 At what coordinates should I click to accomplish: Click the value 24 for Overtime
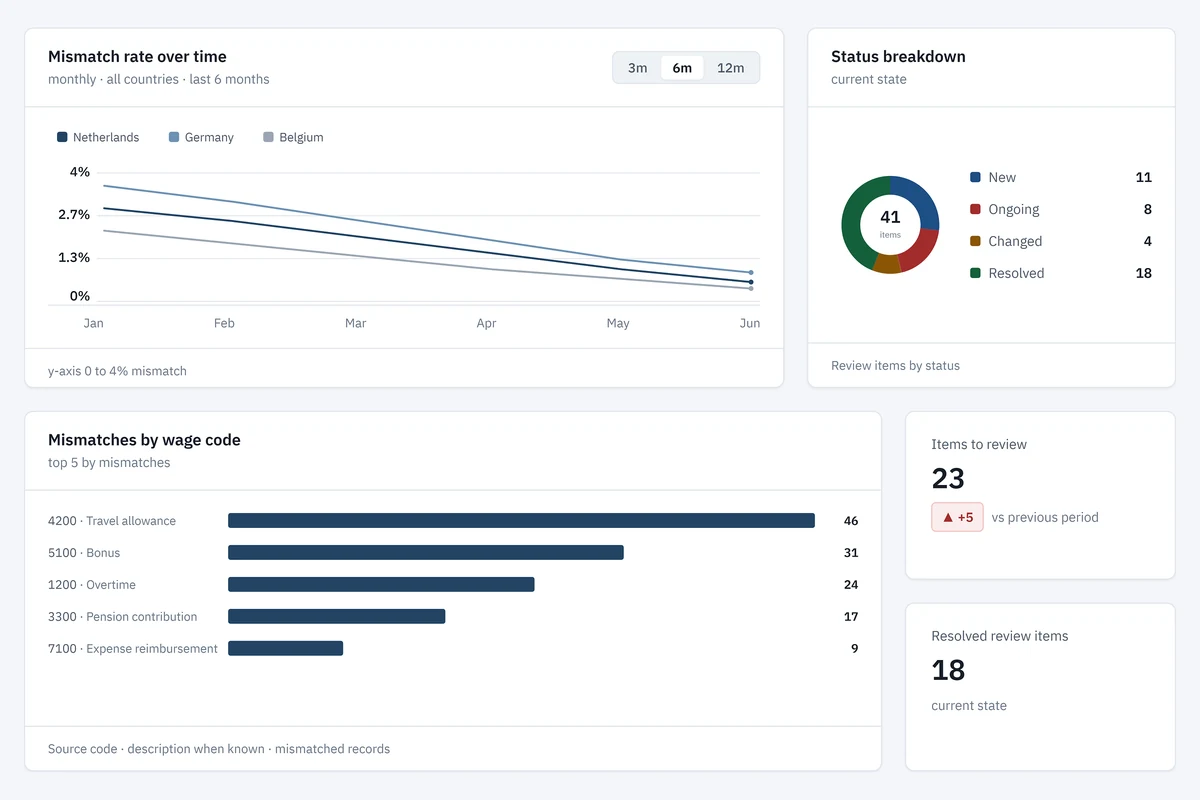(851, 584)
